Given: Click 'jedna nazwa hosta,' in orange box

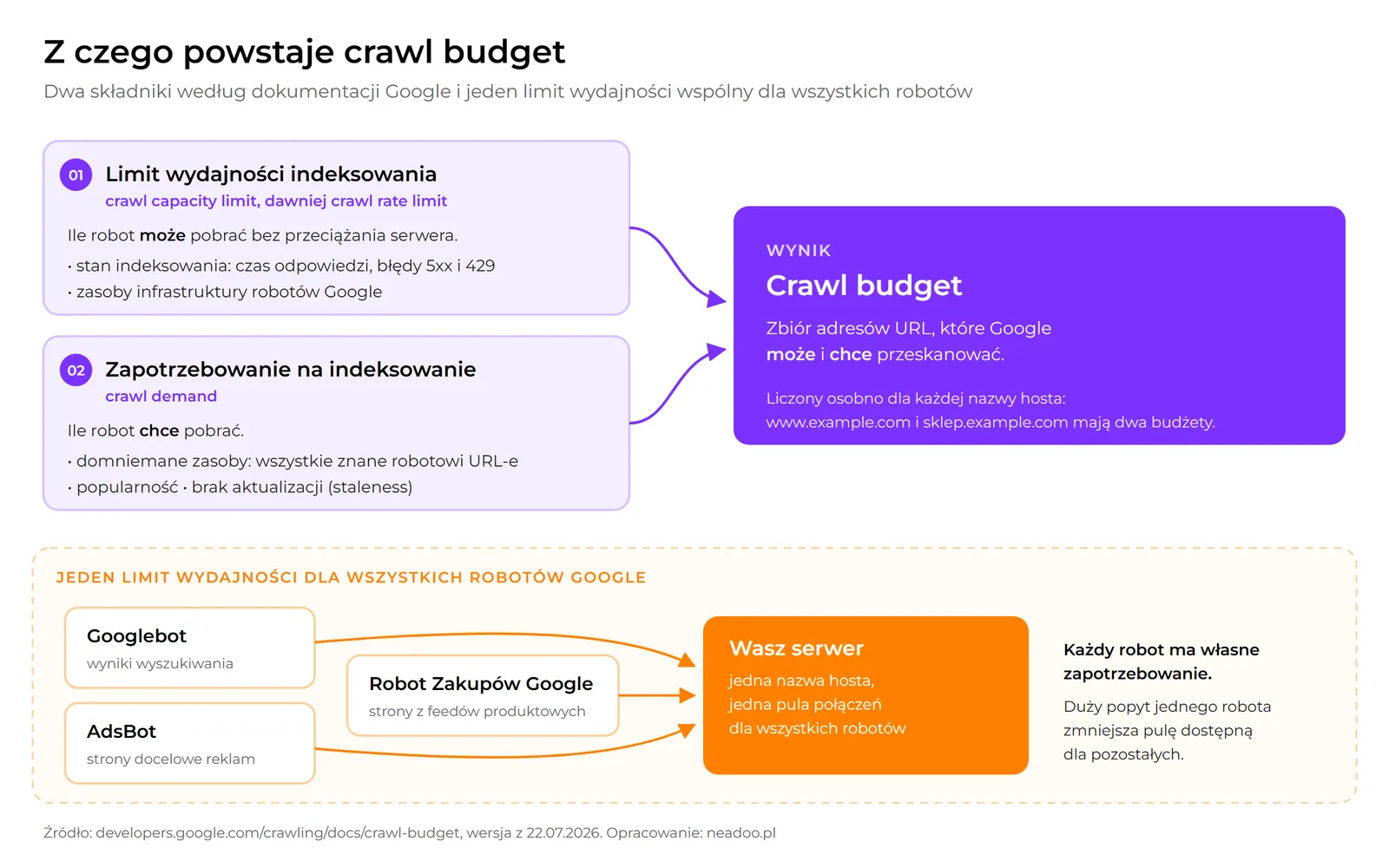Looking at the screenshot, I should [x=801, y=681].
